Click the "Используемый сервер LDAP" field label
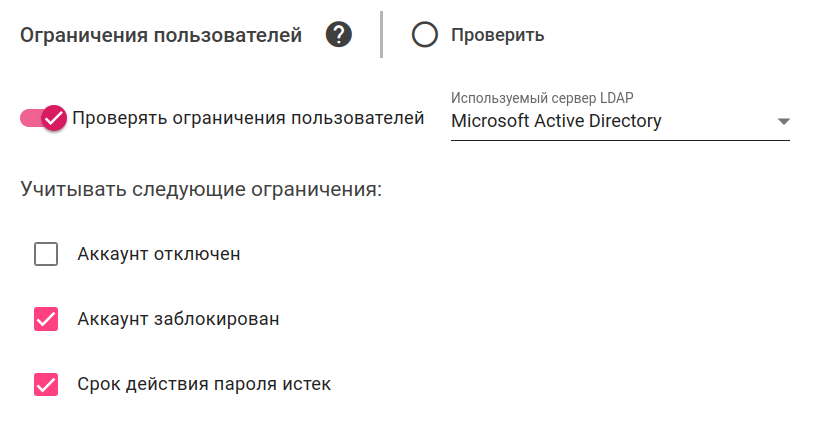Viewport: 818px width, 422px height. [542, 98]
